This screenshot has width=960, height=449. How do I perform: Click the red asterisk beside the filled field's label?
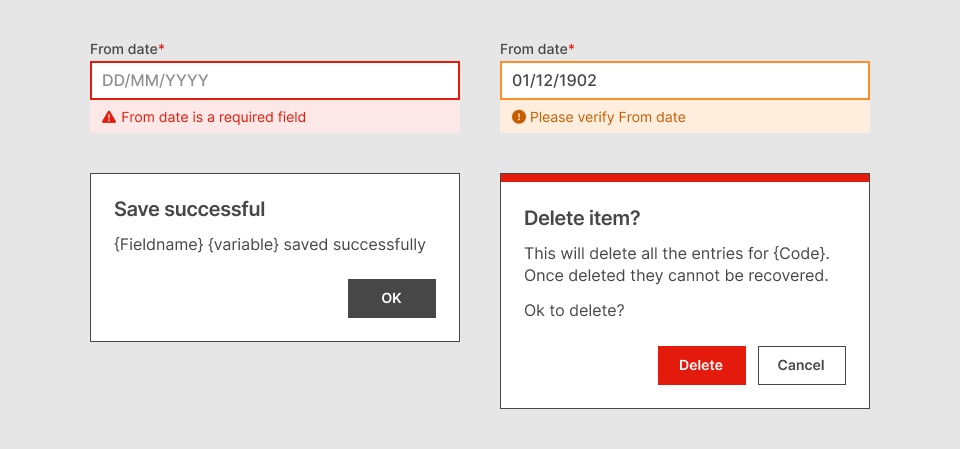point(572,48)
